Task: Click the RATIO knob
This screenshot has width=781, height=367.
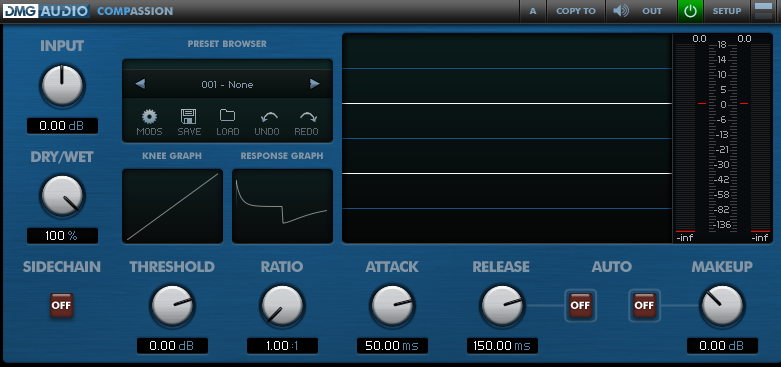Action: click(282, 306)
